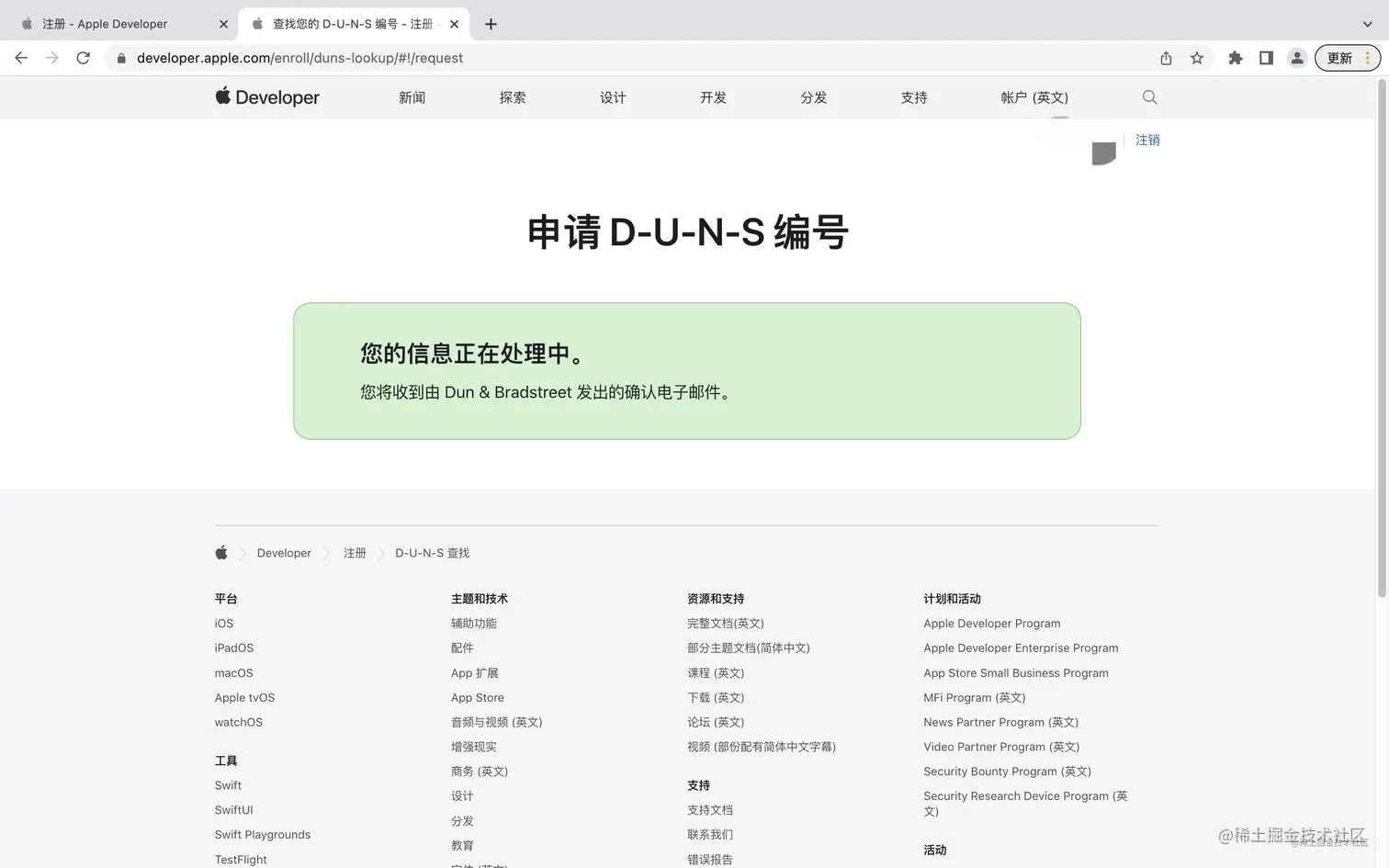Open the MFi Program (英文) link

(x=975, y=698)
